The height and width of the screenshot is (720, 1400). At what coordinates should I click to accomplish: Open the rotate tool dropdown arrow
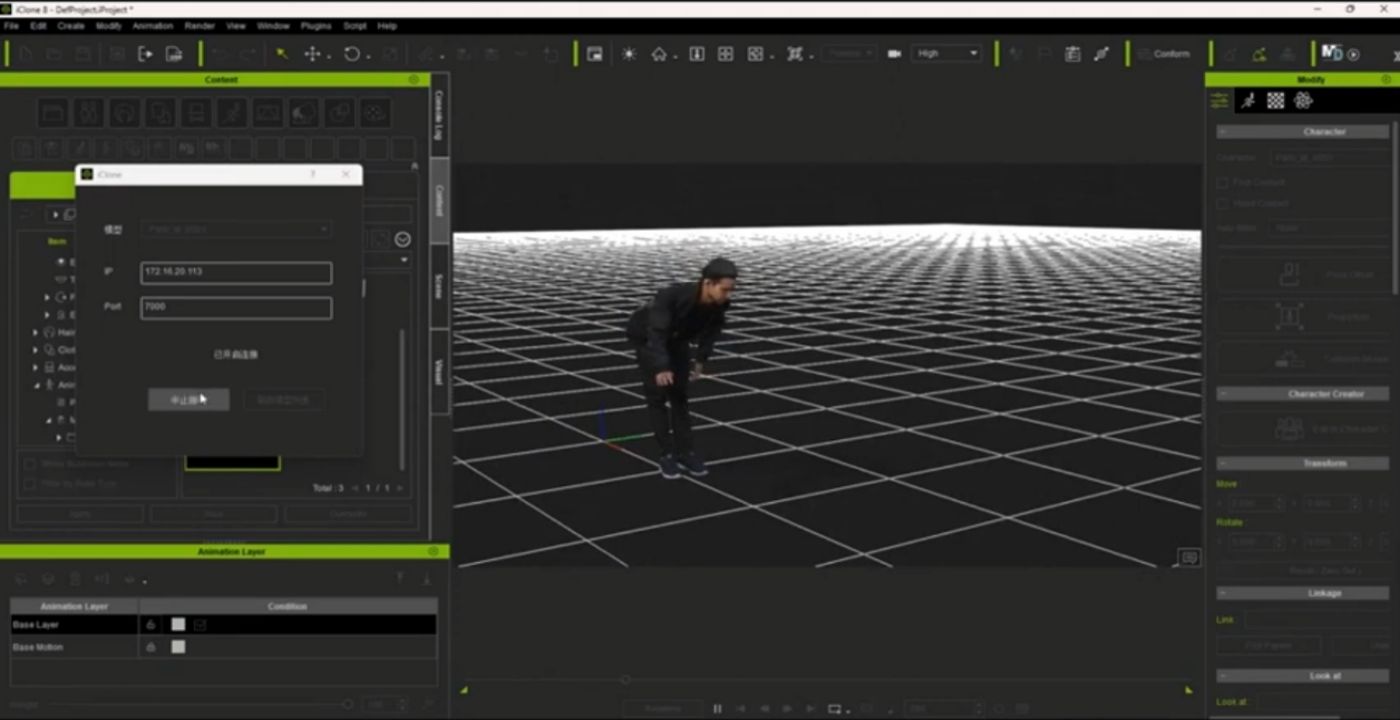[x=369, y=56]
